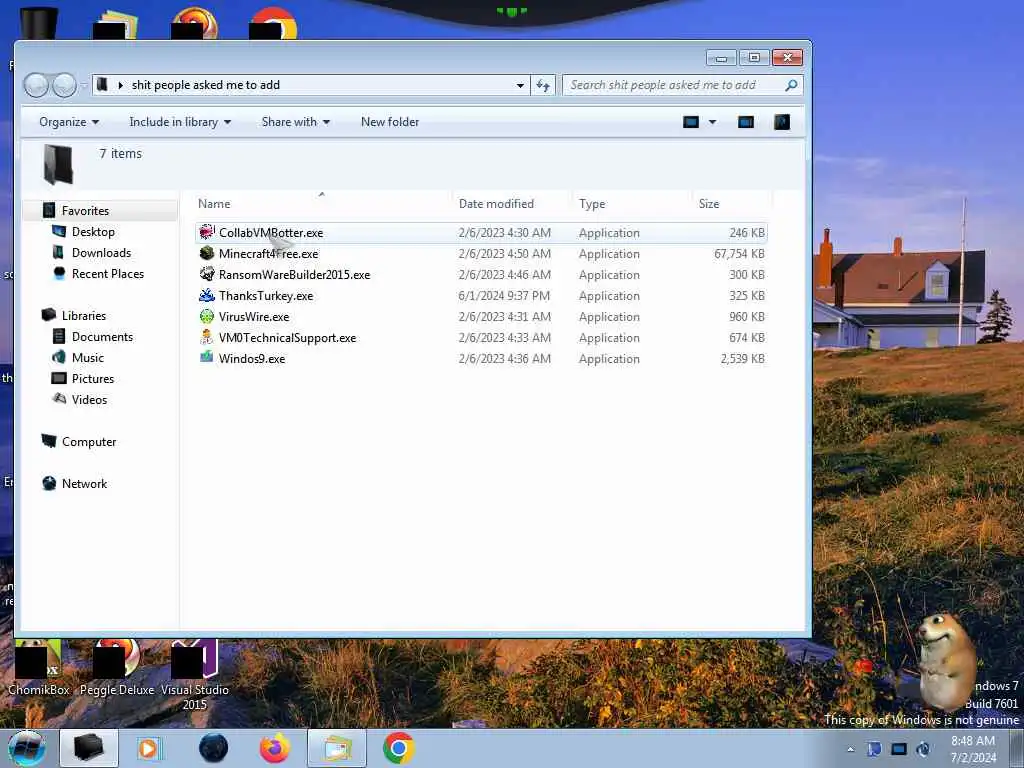Select Libraries in navigation pane
The width and height of the screenshot is (1024, 768).
(84, 315)
